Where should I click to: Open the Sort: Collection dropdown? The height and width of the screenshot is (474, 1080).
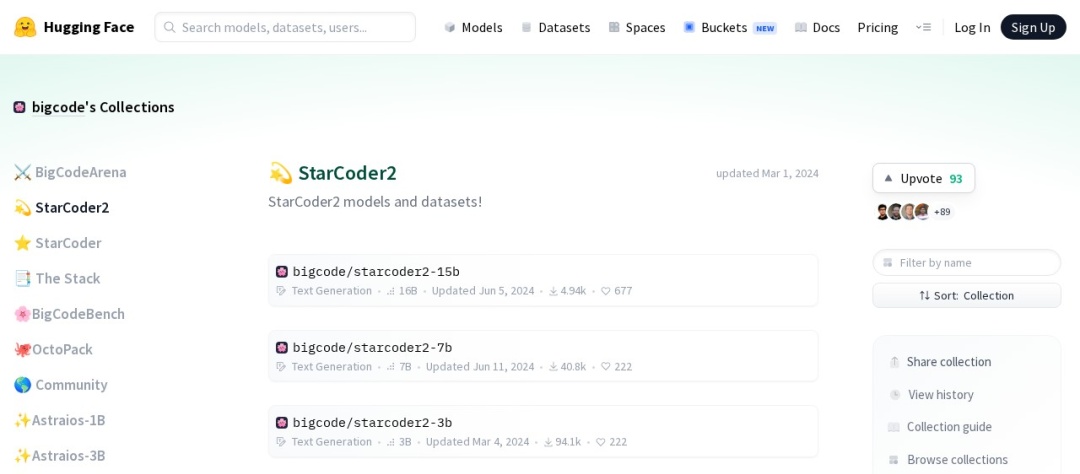coord(966,296)
